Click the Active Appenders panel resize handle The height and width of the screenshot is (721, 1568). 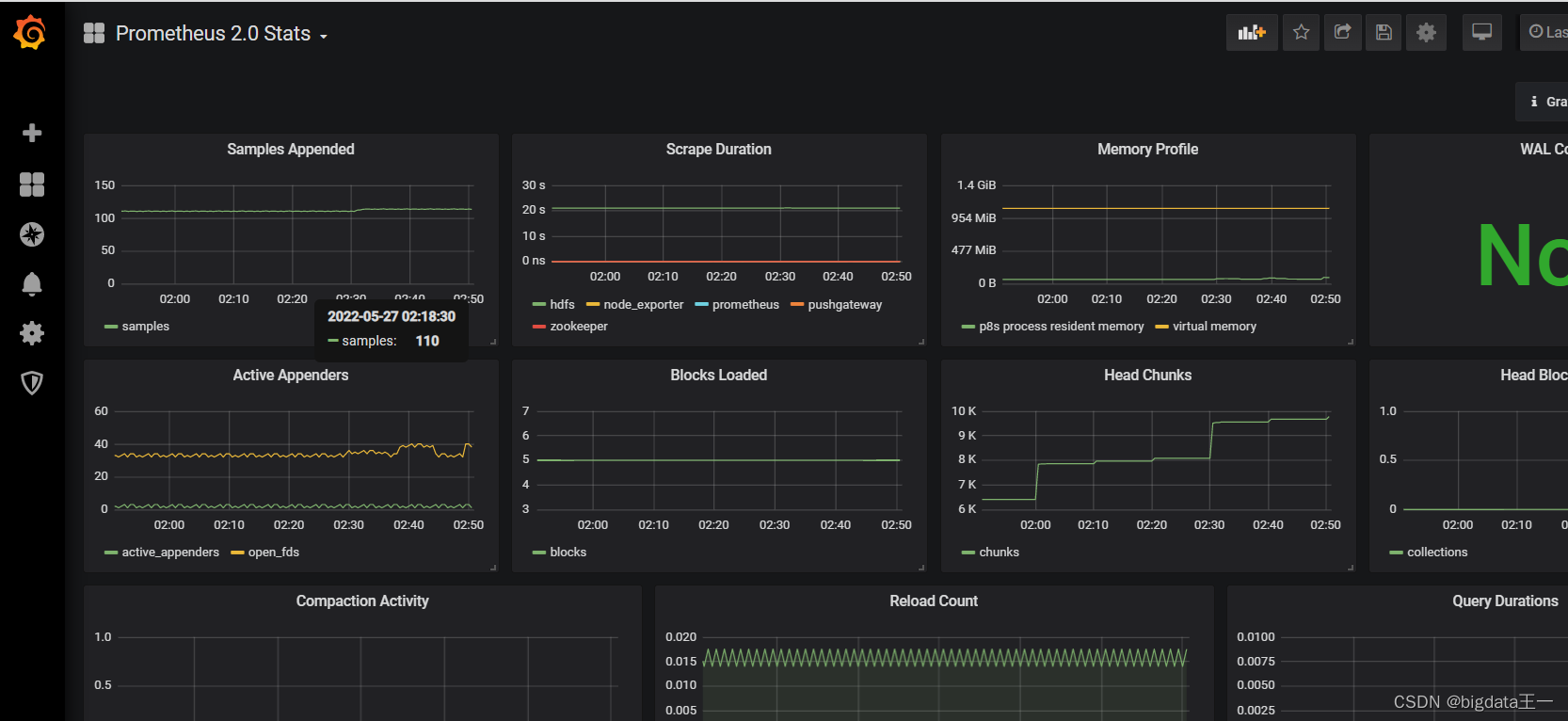pyautogui.click(x=493, y=568)
